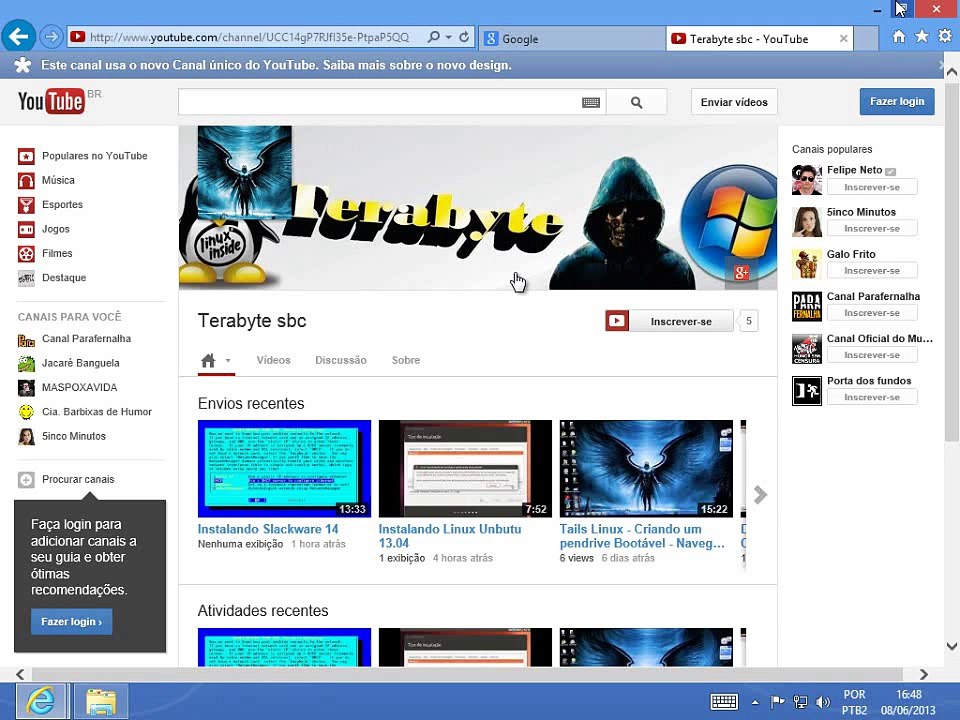Click the POR PTB2 language indicator
960x720 pixels.
point(854,702)
